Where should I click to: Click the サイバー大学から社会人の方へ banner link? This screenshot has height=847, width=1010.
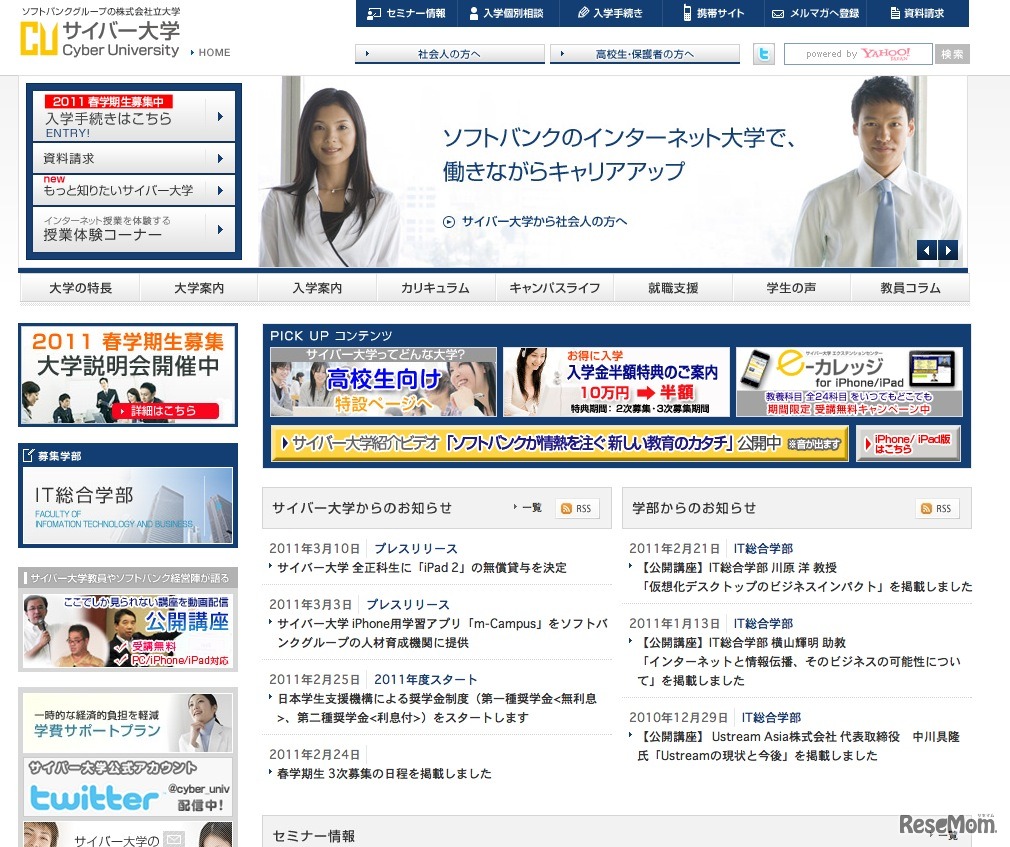(x=544, y=222)
